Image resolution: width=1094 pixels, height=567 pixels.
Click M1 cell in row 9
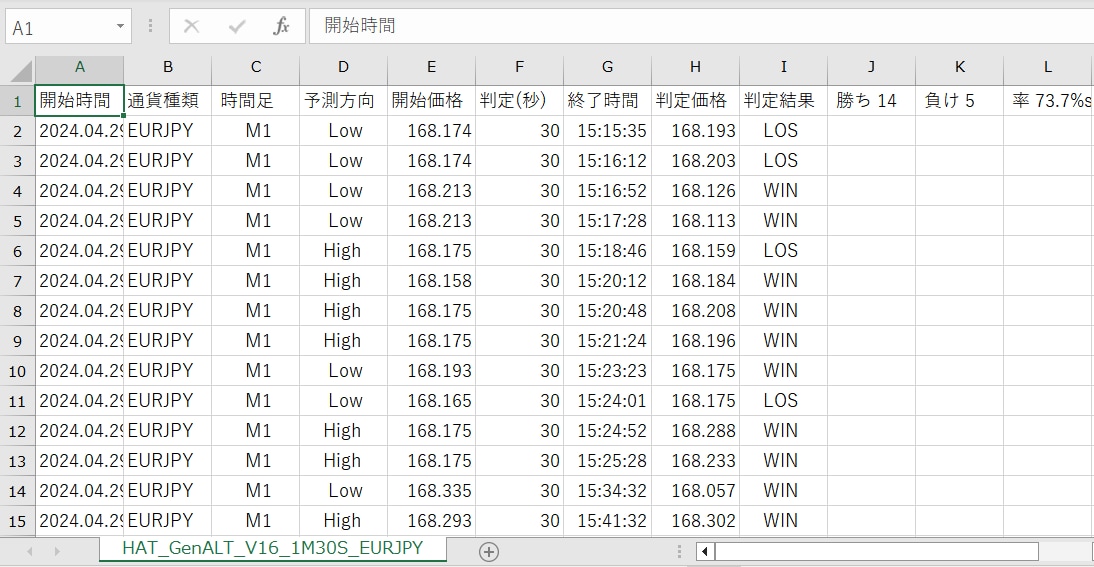[255, 340]
